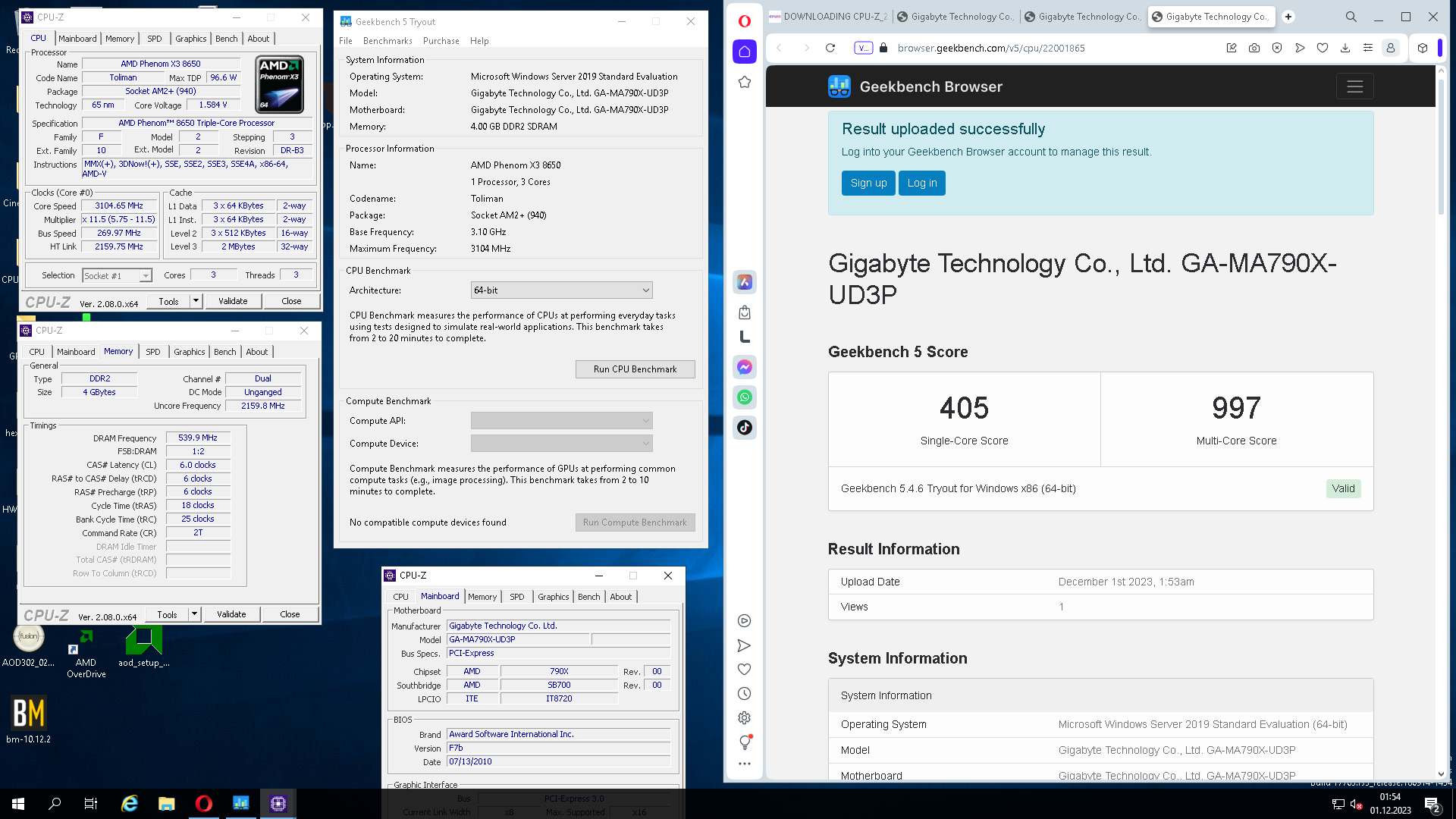Click Run CPU Benchmark button
This screenshot has width=1456, height=819.
635,369
